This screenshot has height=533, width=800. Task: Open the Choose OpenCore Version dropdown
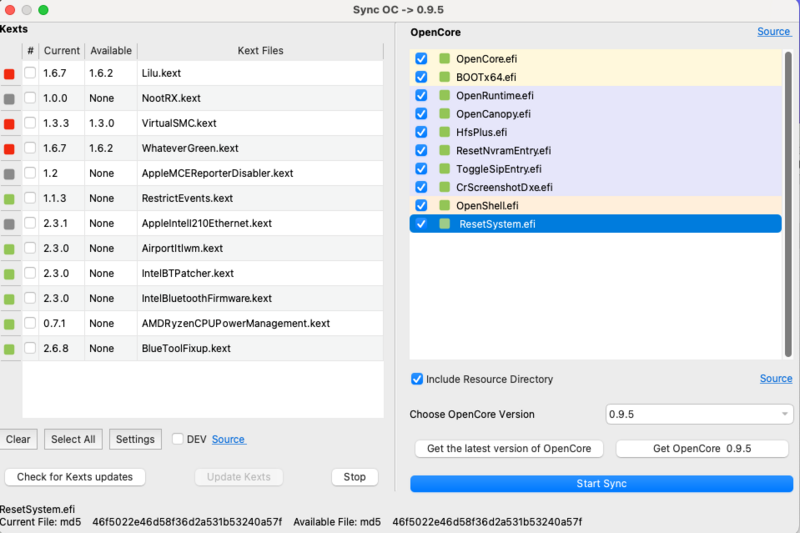point(699,414)
